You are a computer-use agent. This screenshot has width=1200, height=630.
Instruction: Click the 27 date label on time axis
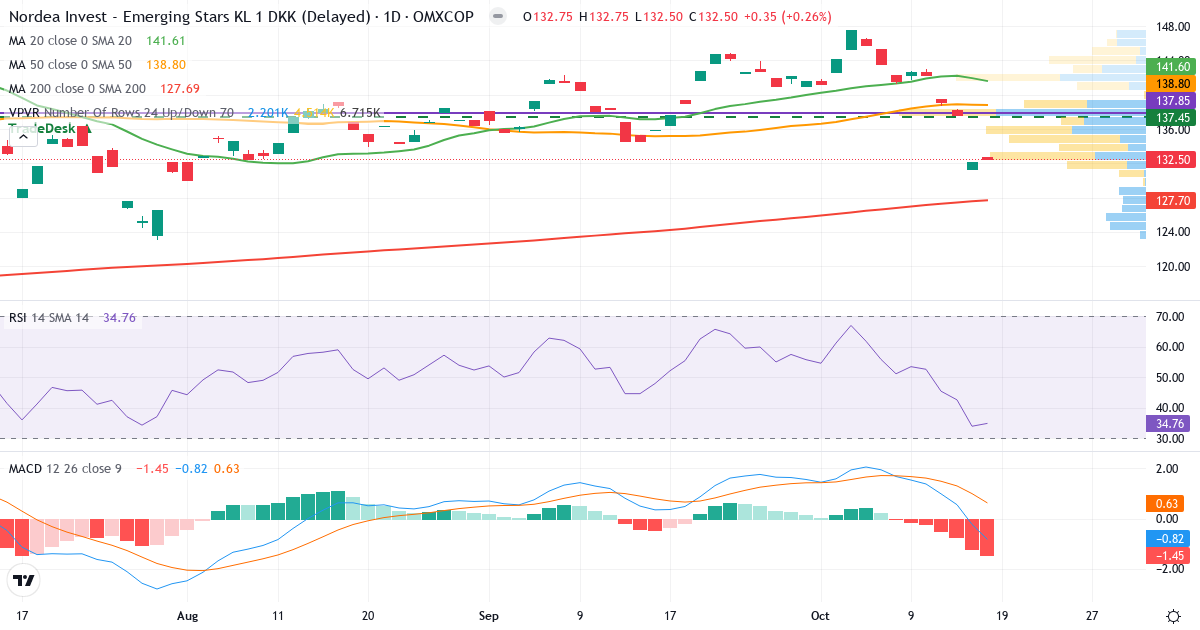[x=1092, y=616]
